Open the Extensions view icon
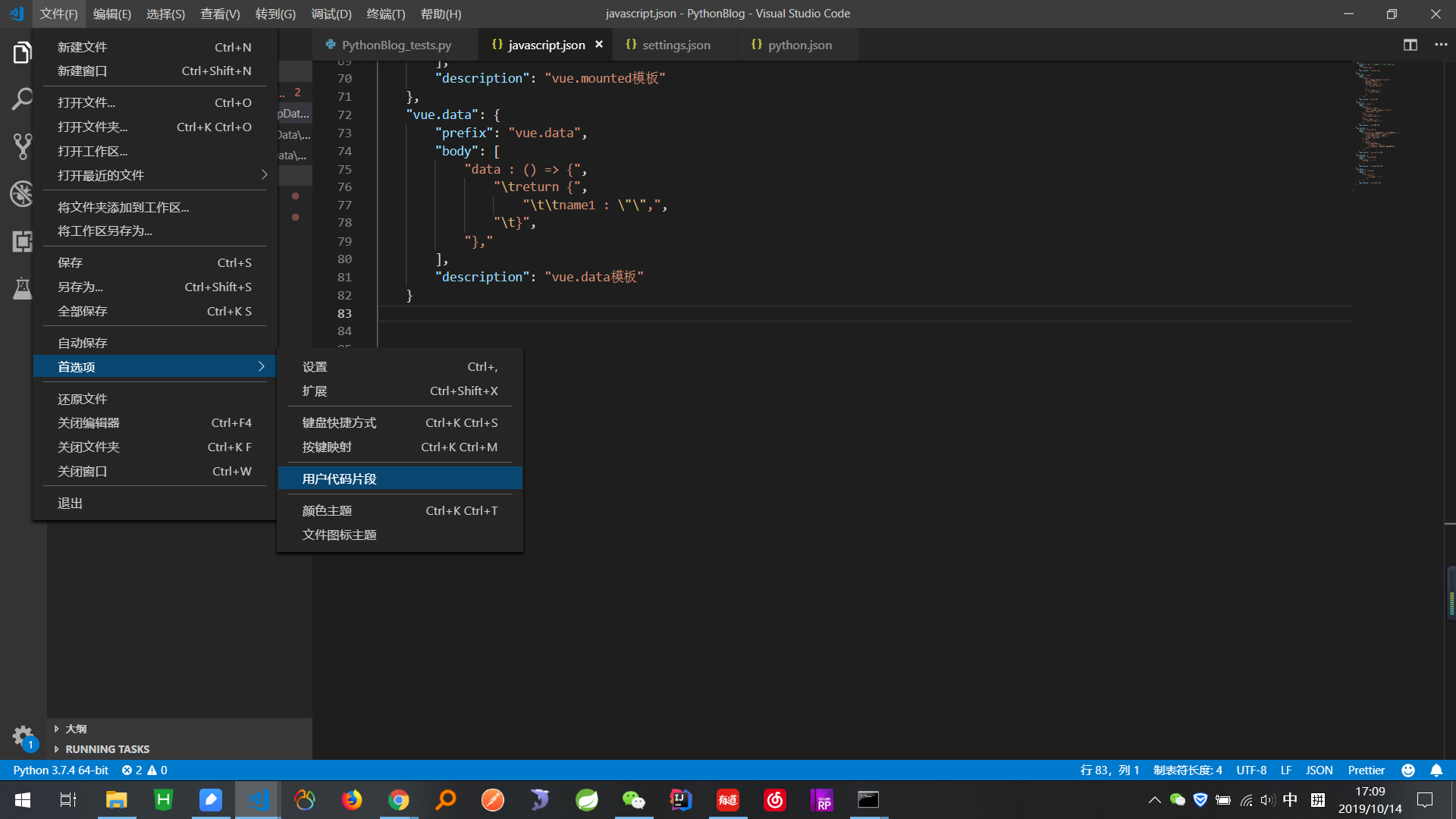Image resolution: width=1456 pixels, height=819 pixels. coord(22,241)
